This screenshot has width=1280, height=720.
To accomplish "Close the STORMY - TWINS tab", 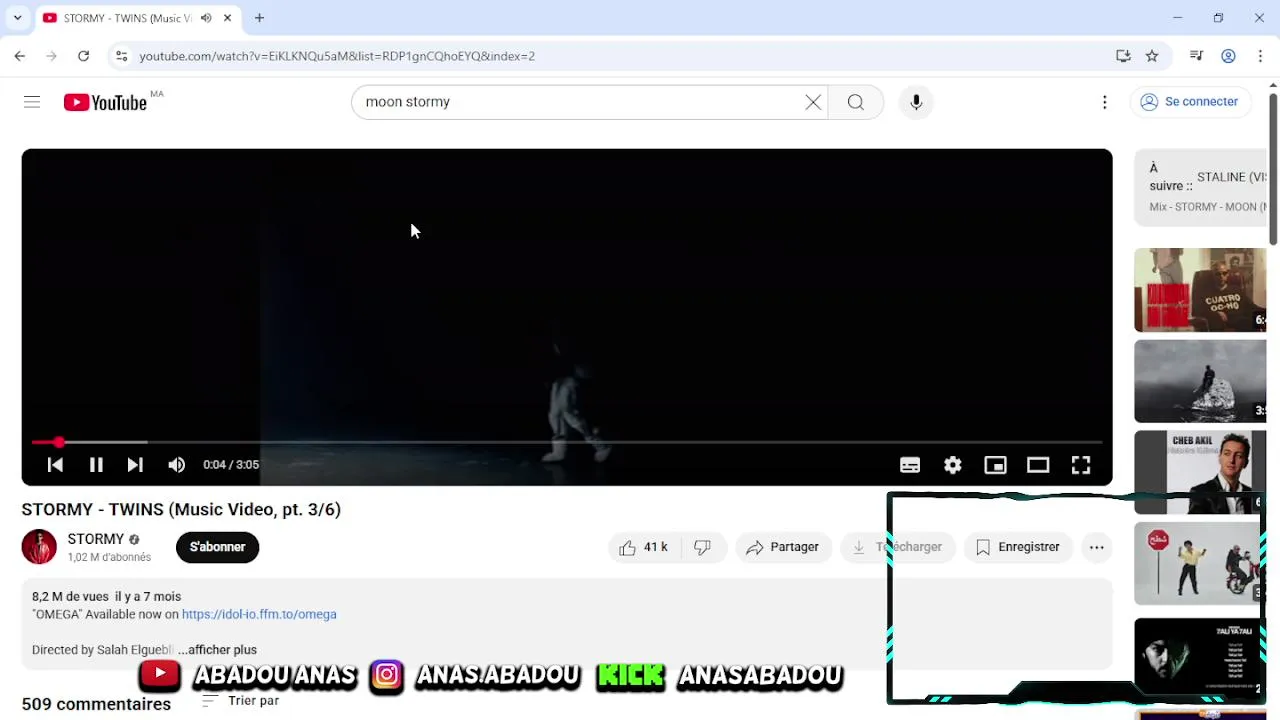I will pos(227,18).
